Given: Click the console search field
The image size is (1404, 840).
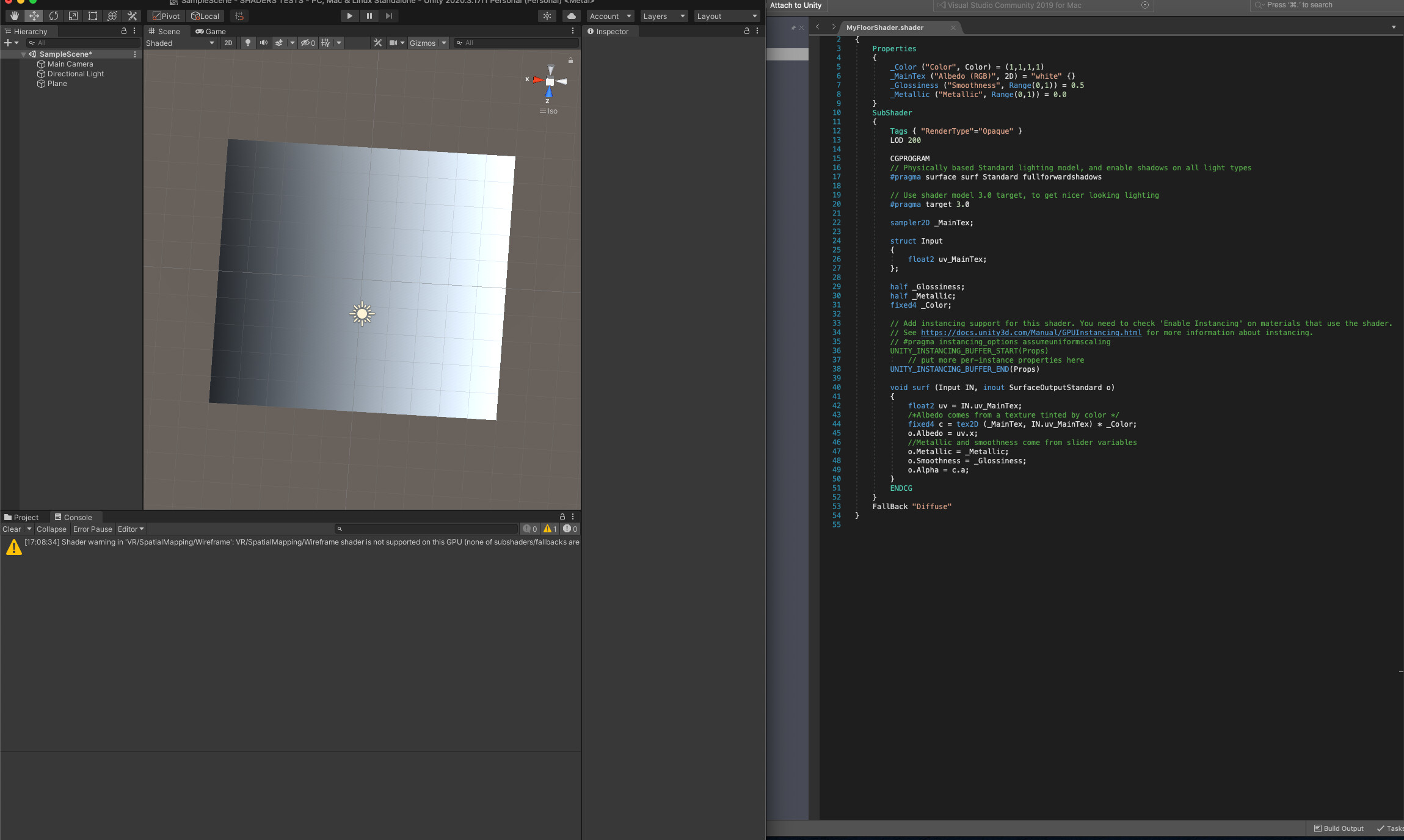Looking at the screenshot, I should pos(427,529).
